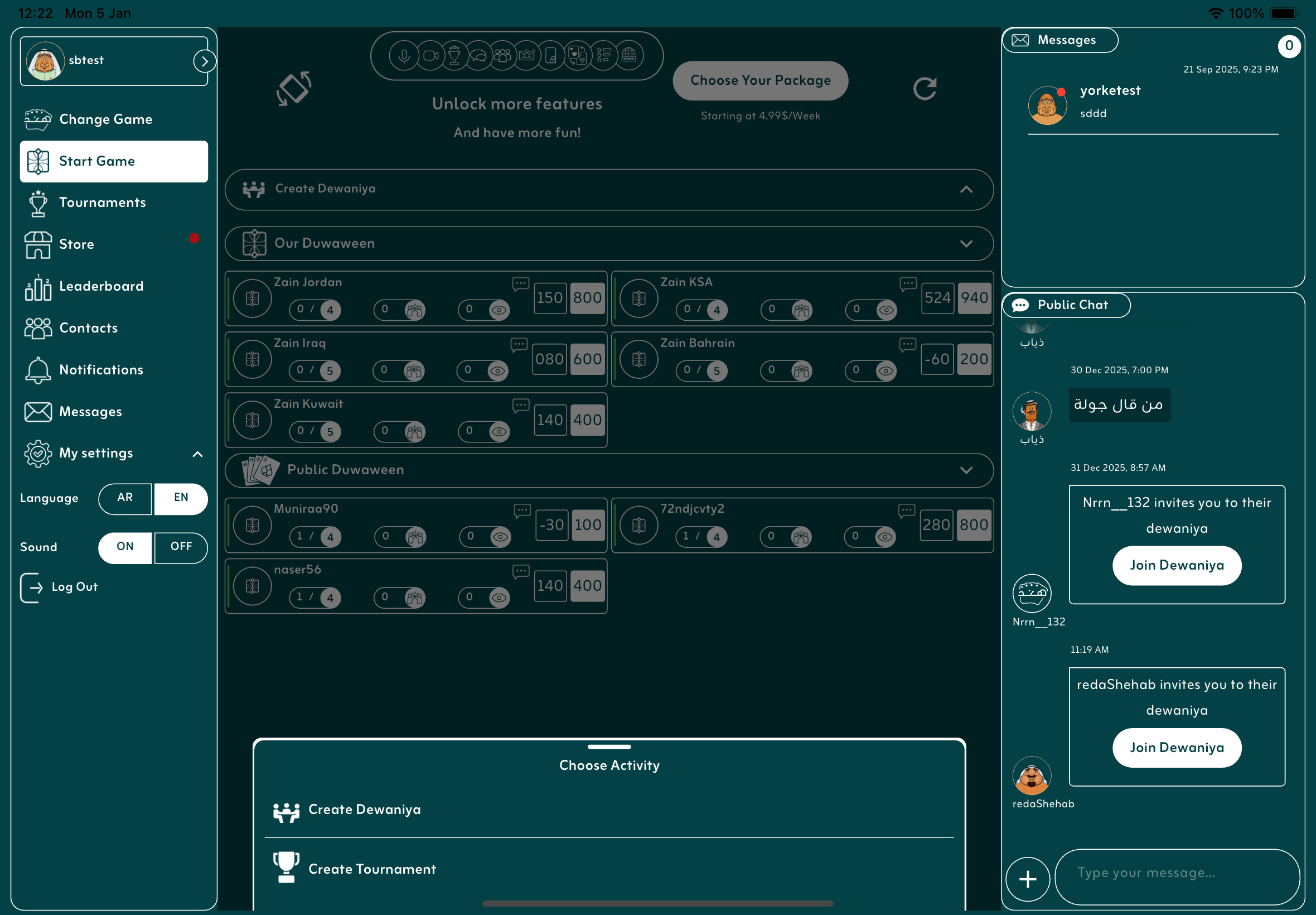Switch the language to AR

click(x=125, y=498)
